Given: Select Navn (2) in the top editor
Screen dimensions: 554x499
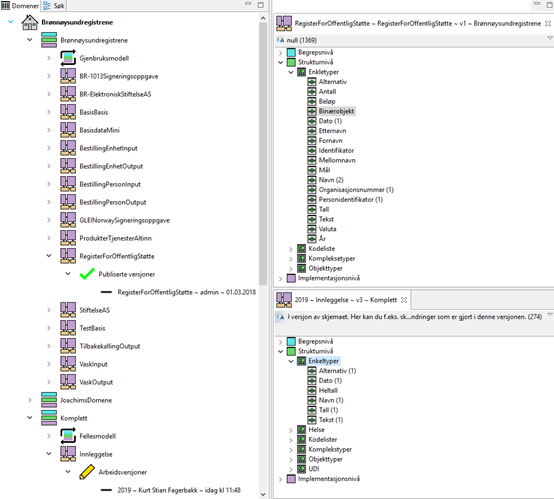Looking at the screenshot, I should [x=331, y=180].
